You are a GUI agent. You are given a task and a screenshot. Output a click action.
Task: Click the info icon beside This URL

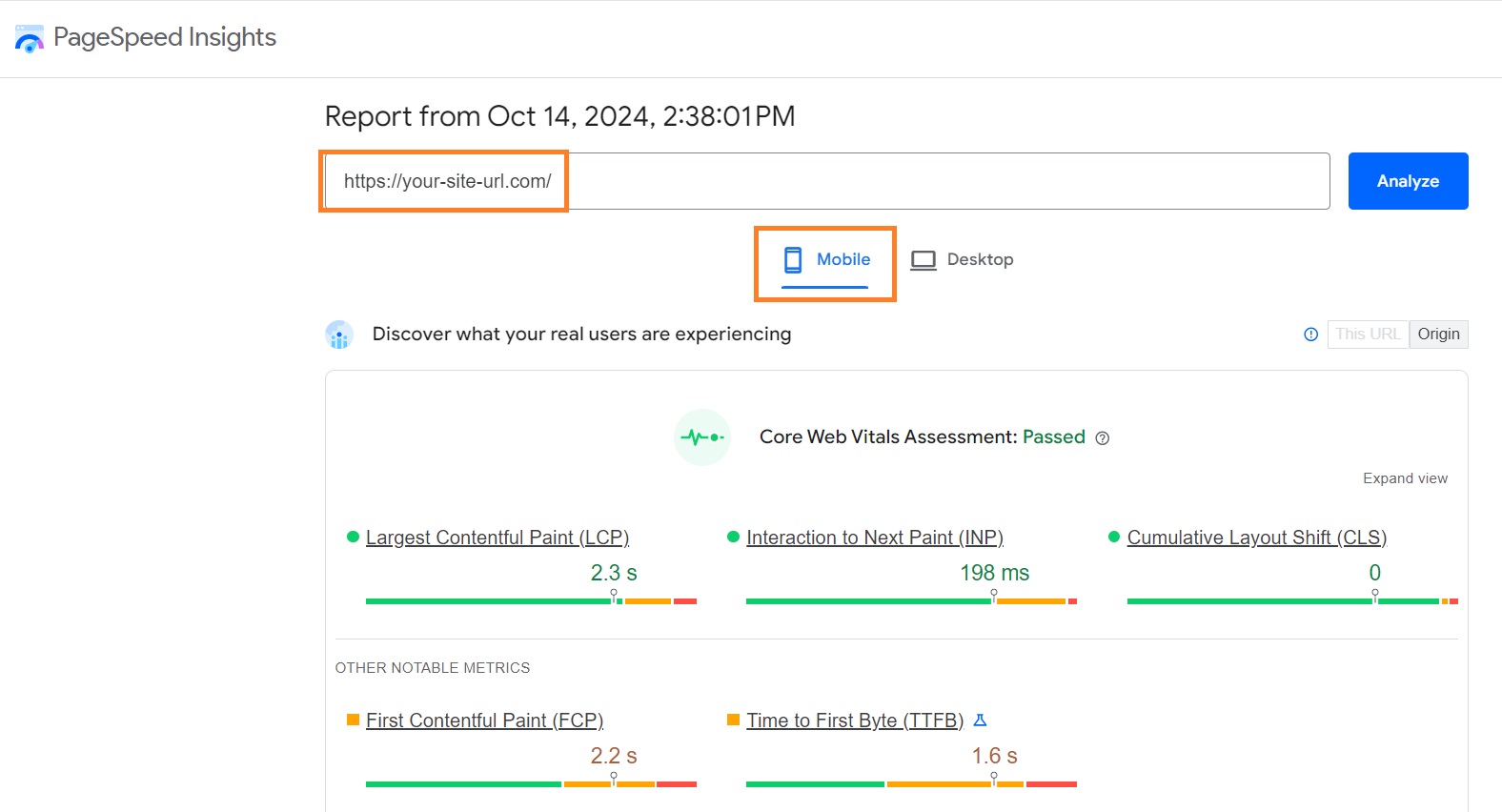1310,335
